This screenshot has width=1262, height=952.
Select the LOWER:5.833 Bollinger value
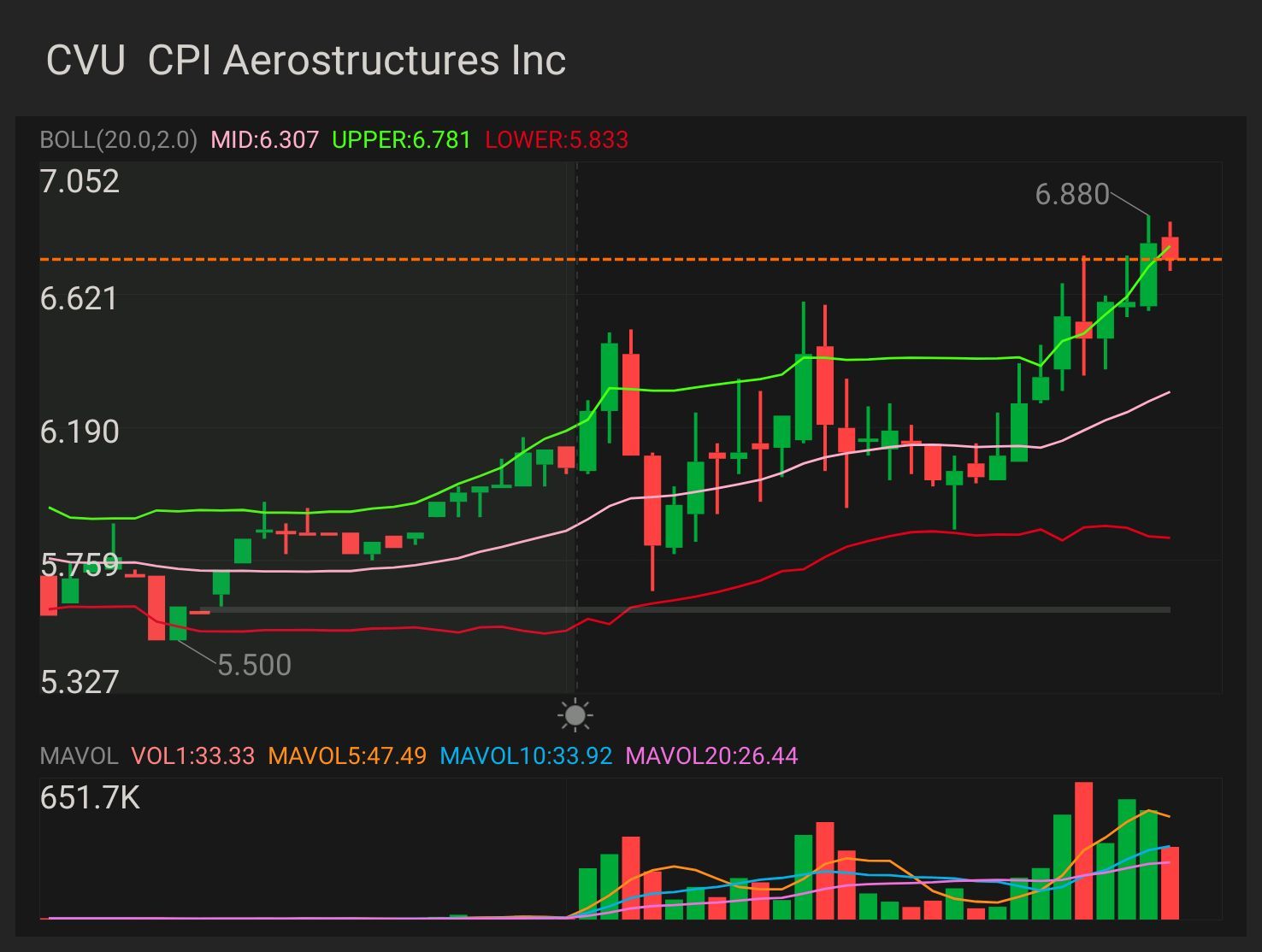point(557,140)
